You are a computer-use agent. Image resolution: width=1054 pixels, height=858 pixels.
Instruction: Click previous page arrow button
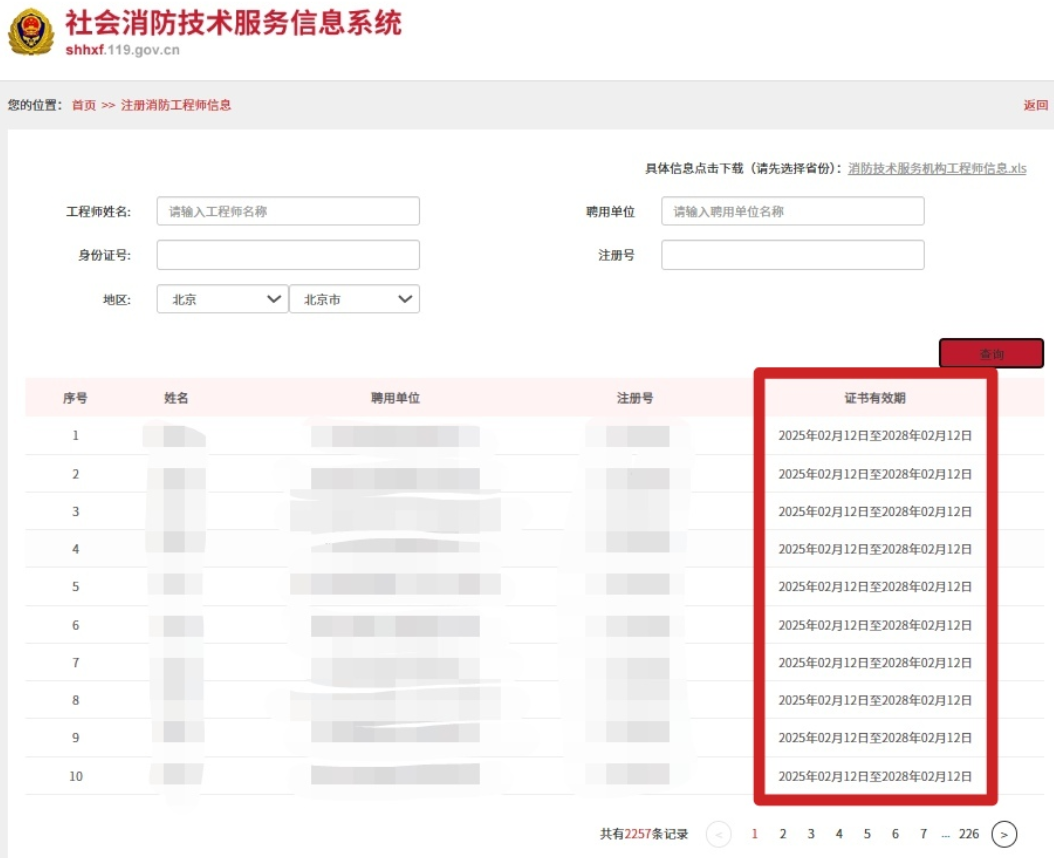[718, 834]
